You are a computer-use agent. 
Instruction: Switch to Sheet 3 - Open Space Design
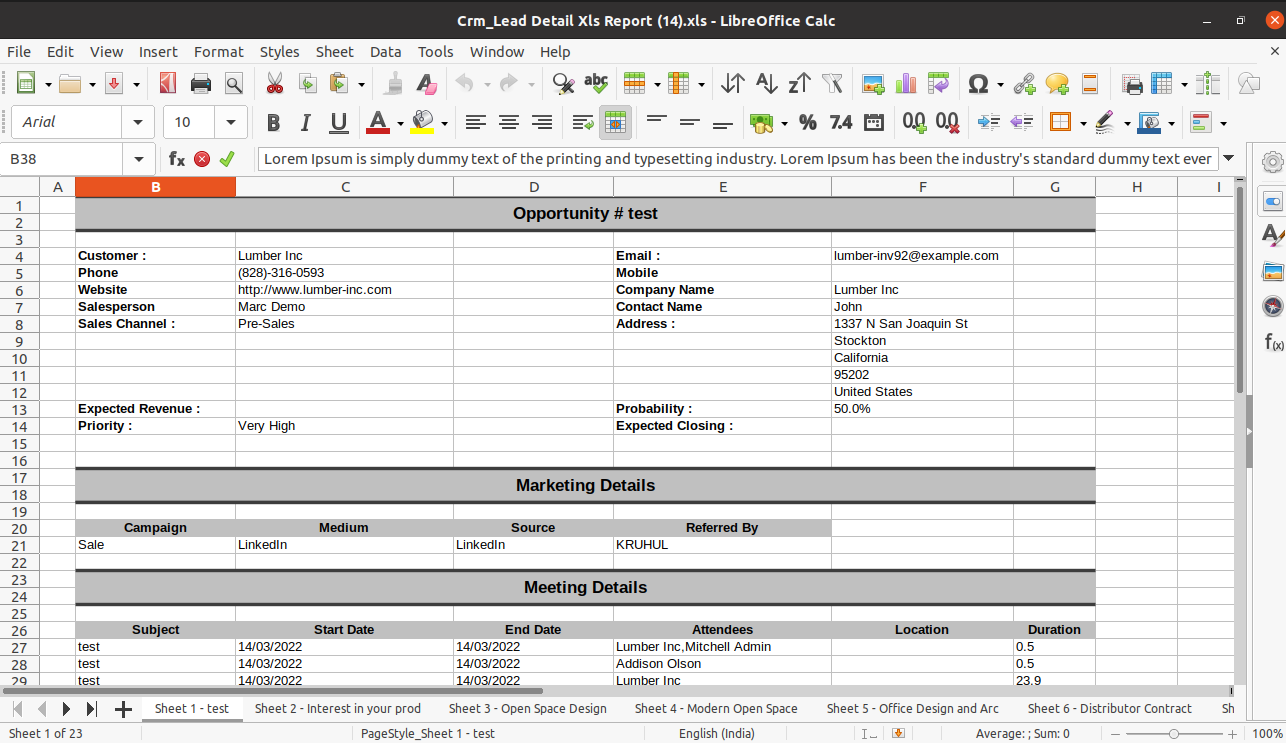pos(528,708)
